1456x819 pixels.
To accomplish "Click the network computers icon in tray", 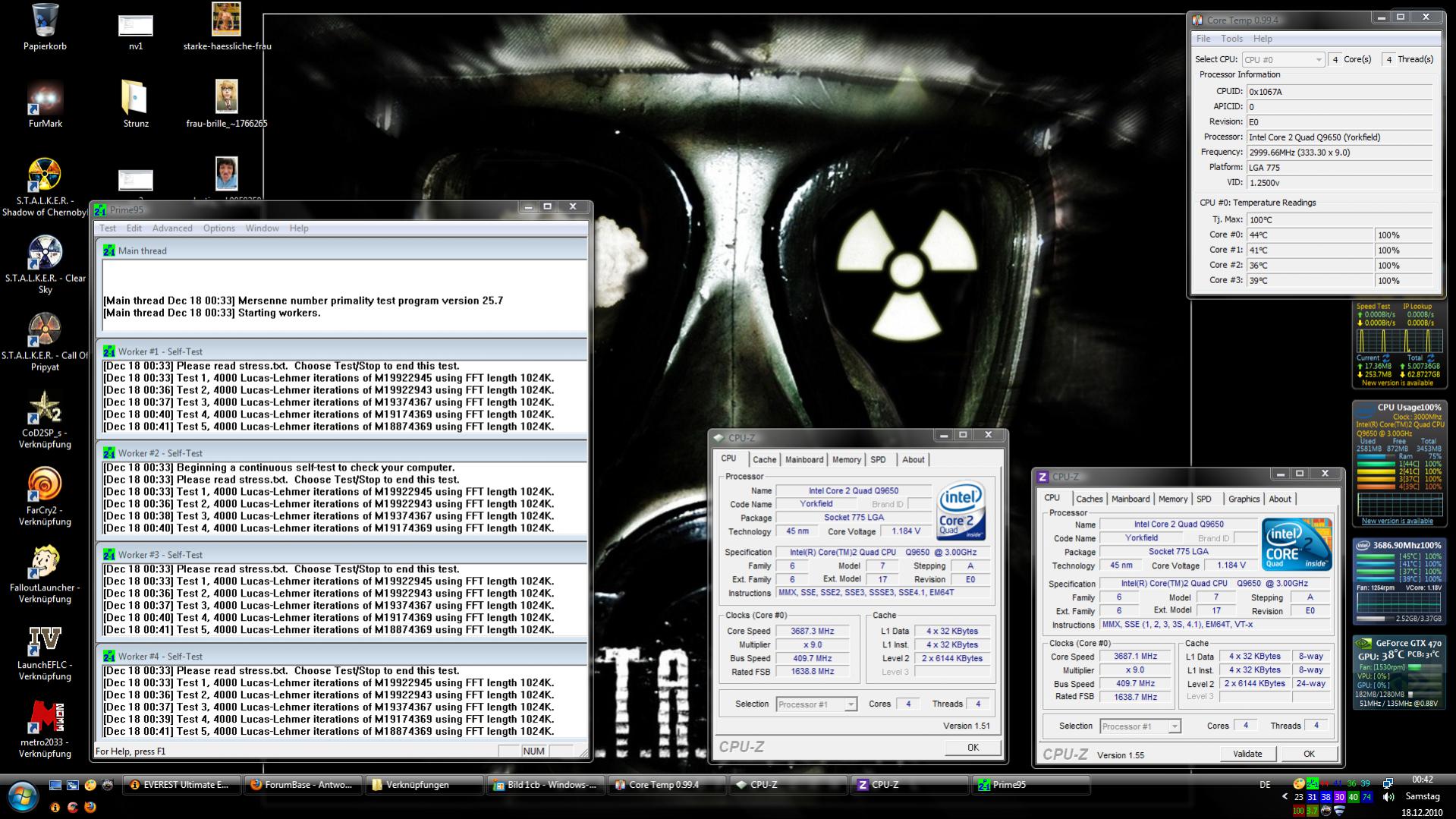I will tap(1388, 783).
